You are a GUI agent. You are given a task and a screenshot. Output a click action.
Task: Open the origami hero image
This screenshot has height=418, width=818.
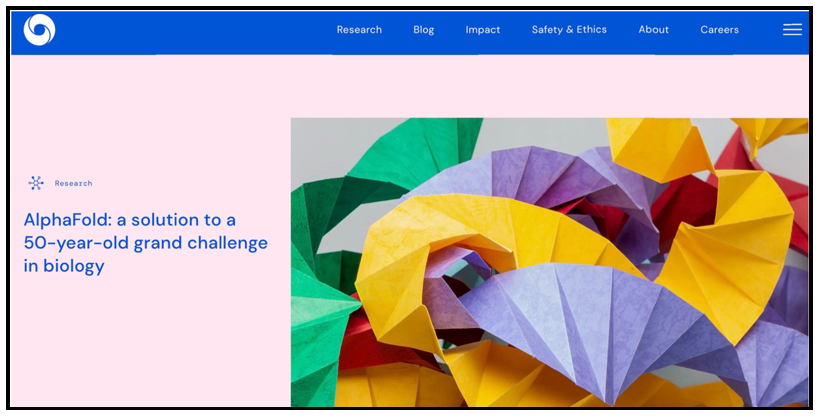(x=549, y=262)
